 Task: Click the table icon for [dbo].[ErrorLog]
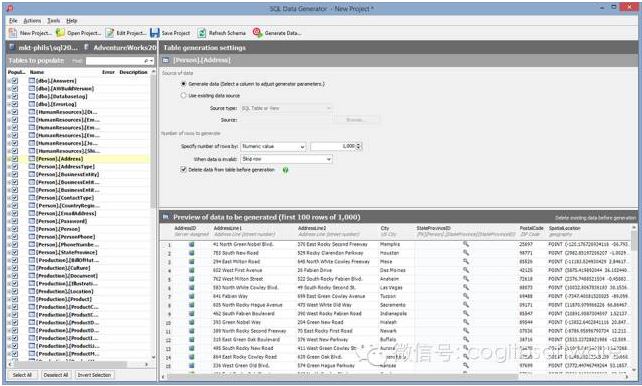tap(32, 104)
